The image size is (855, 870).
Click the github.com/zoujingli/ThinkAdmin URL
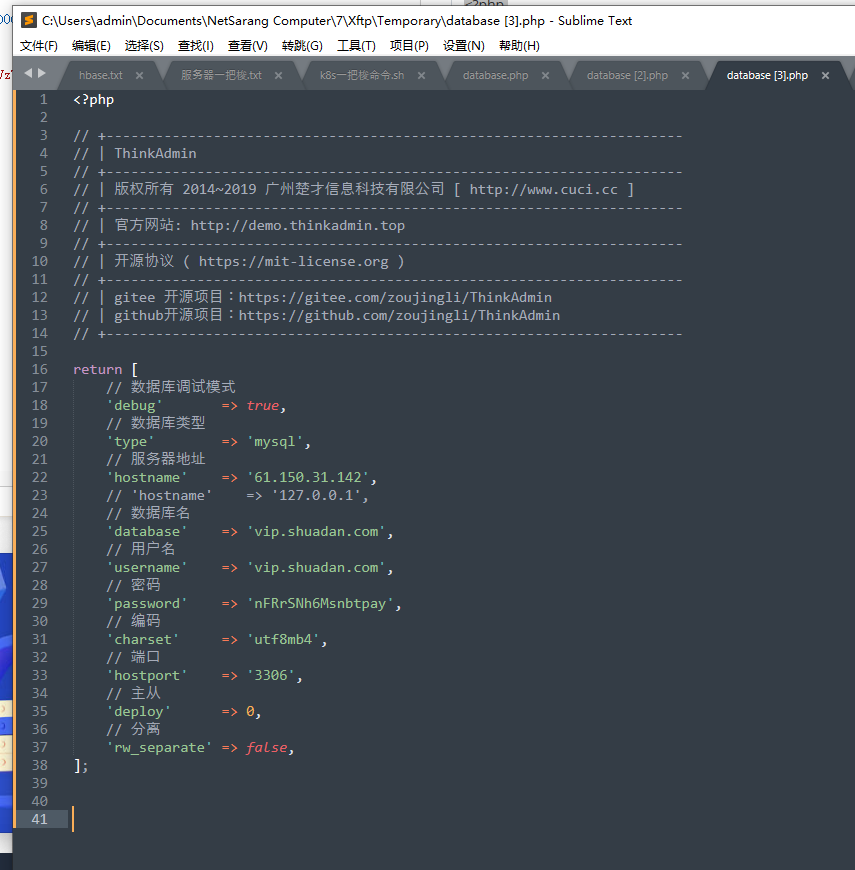pos(399,316)
